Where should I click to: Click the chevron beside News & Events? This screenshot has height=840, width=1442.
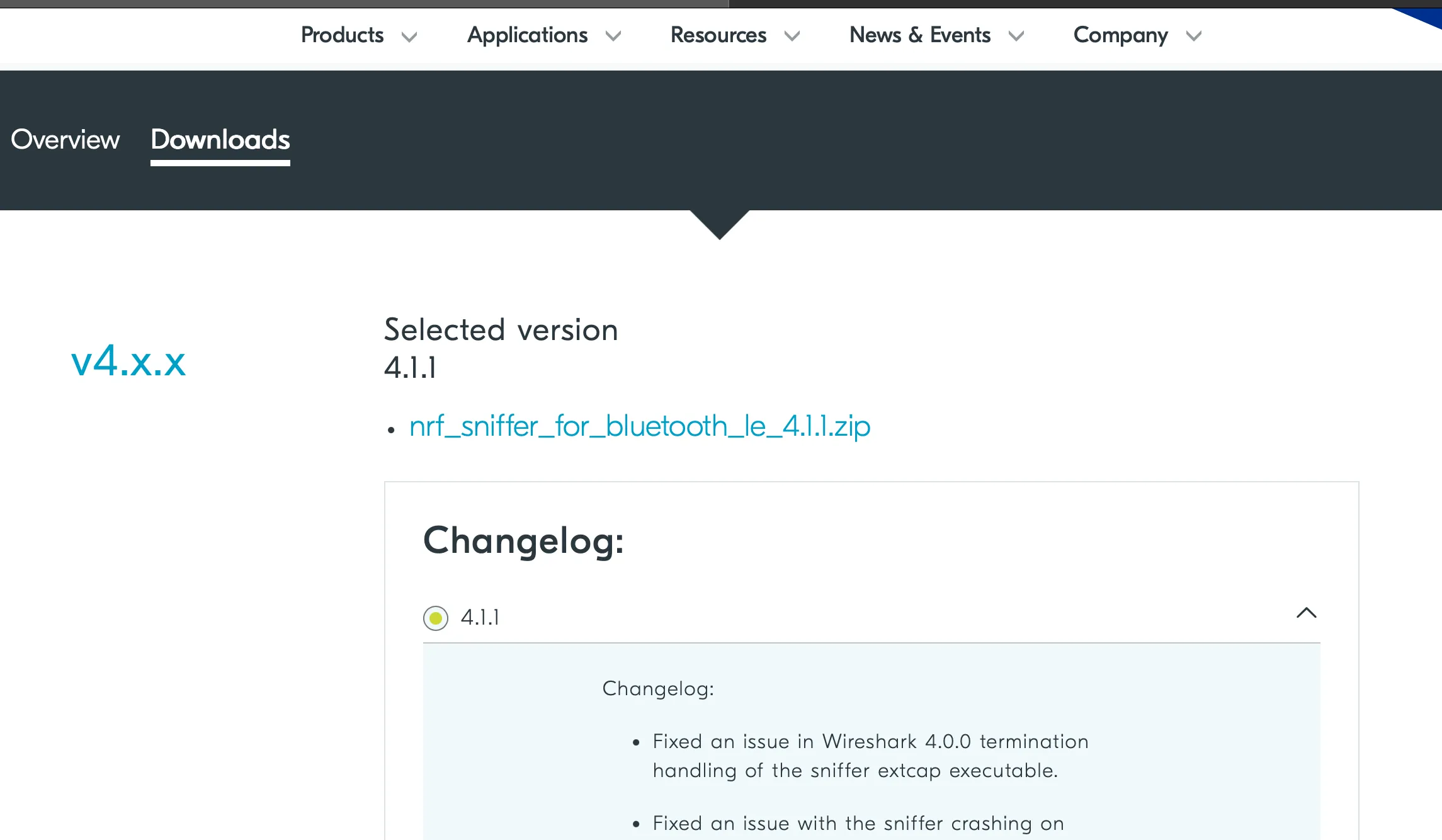(1016, 37)
